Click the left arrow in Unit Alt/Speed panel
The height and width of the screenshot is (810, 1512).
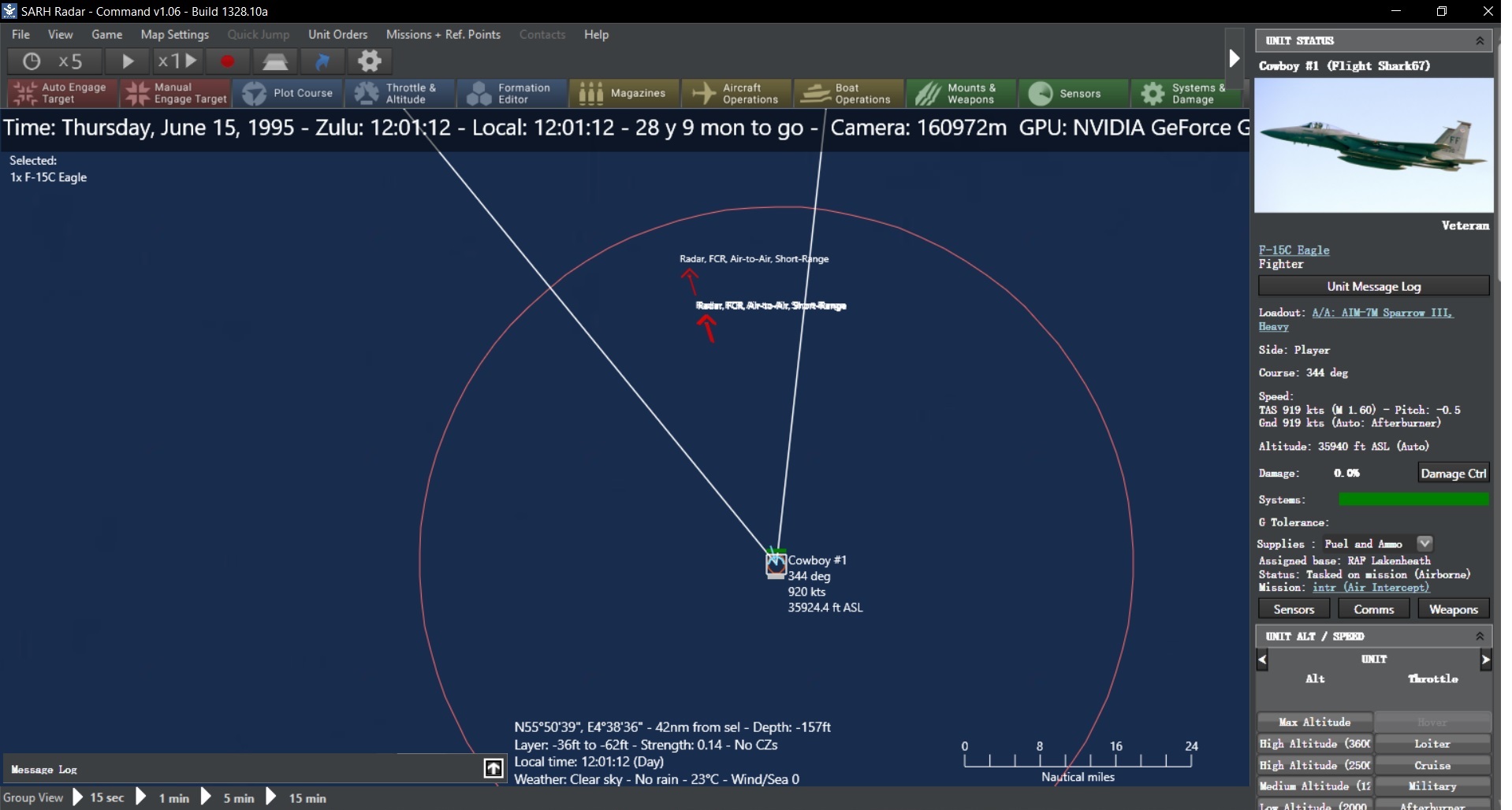pyautogui.click(x=1262, y=660)
